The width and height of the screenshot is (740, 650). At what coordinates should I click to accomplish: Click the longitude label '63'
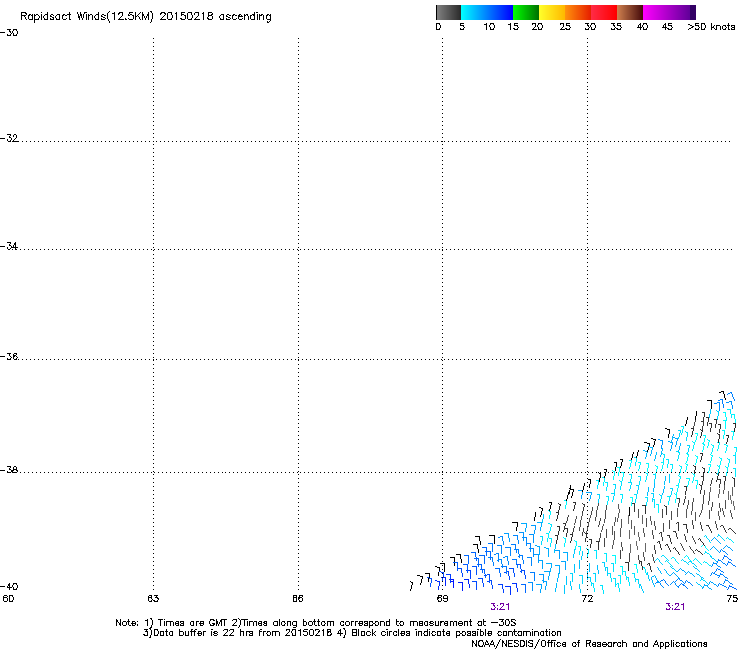coord(153,599)
